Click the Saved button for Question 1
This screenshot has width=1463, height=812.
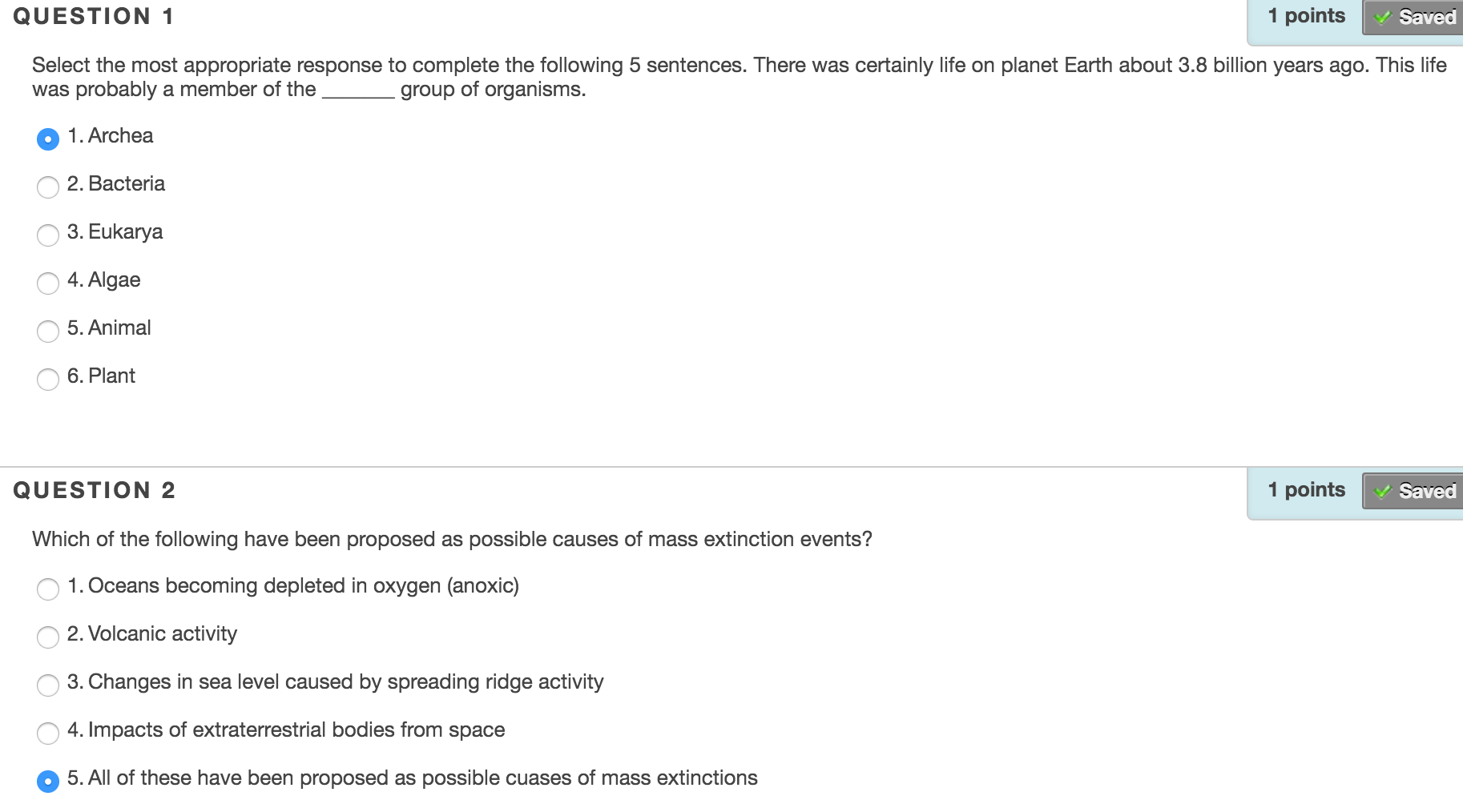[x=1414, y=18]
